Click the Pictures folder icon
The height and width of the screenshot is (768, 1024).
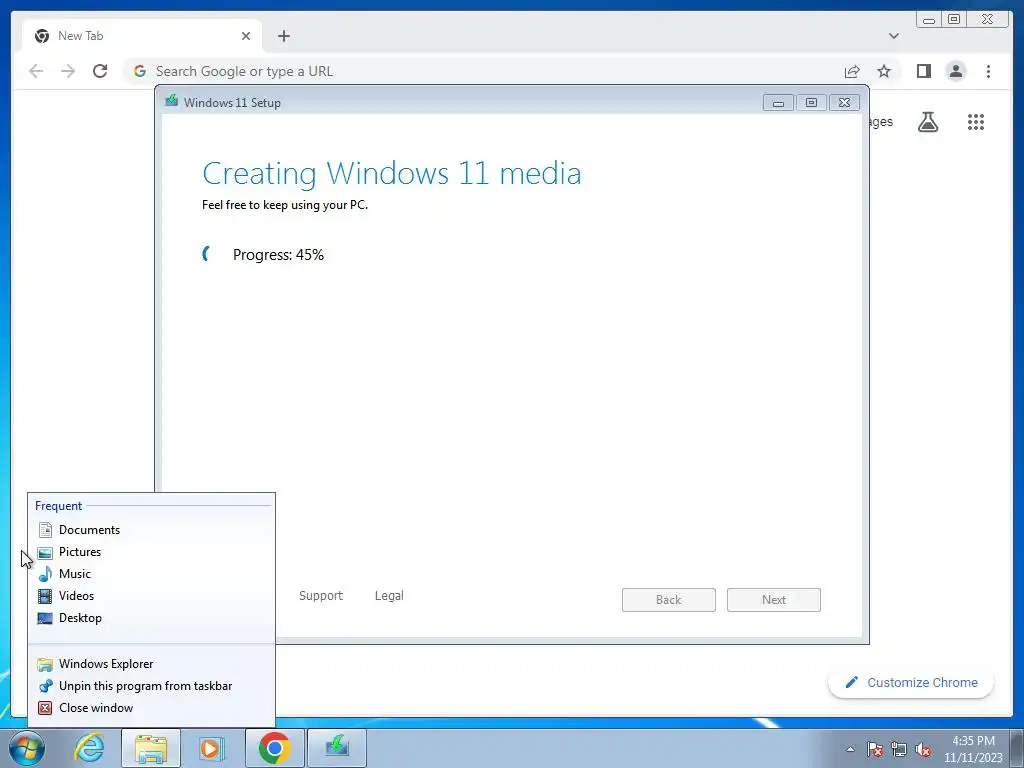point(45,552)
